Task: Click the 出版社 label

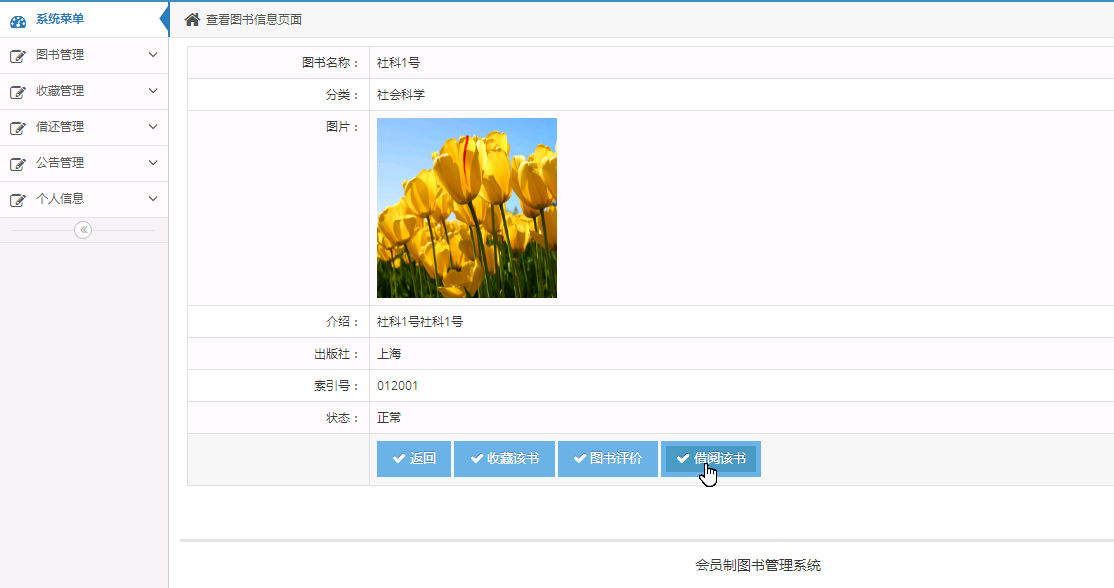Action: click(x=337, y=354)
